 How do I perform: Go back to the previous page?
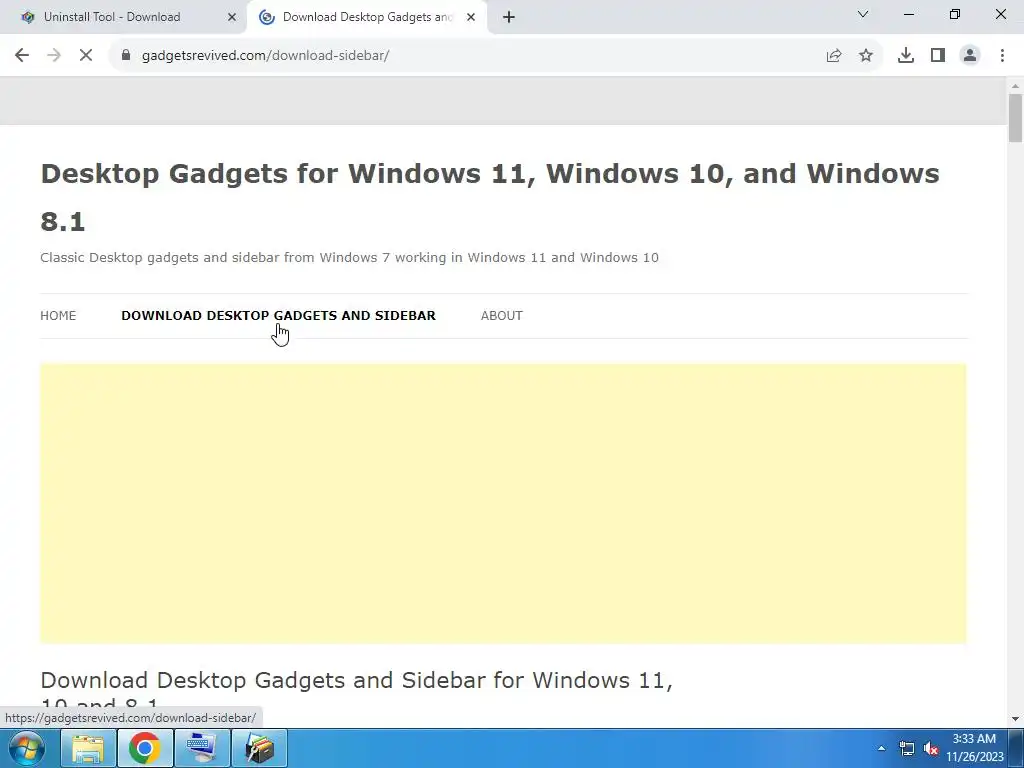click(22, 56)
